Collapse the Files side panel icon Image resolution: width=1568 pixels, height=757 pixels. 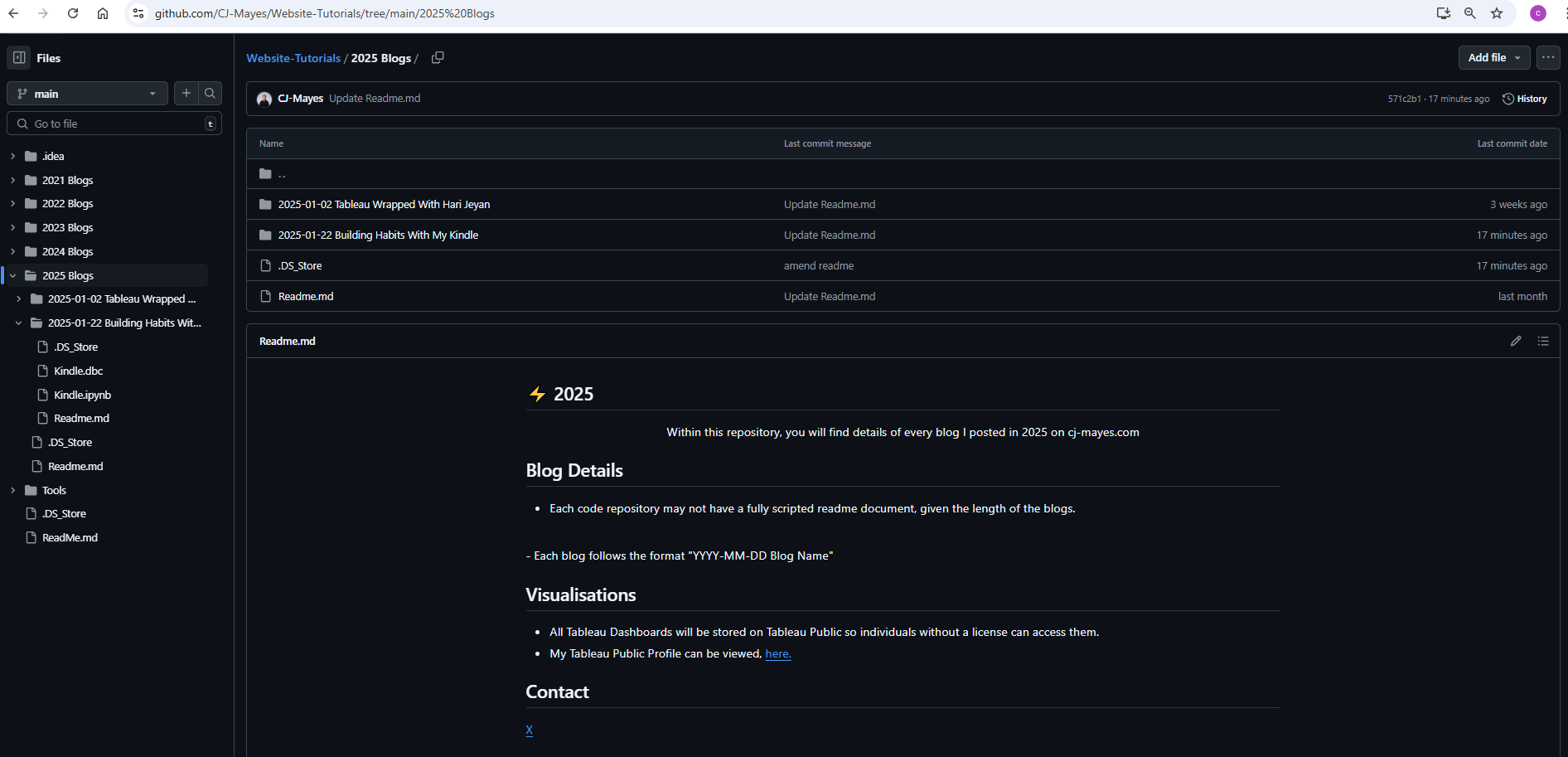[19, 58]
